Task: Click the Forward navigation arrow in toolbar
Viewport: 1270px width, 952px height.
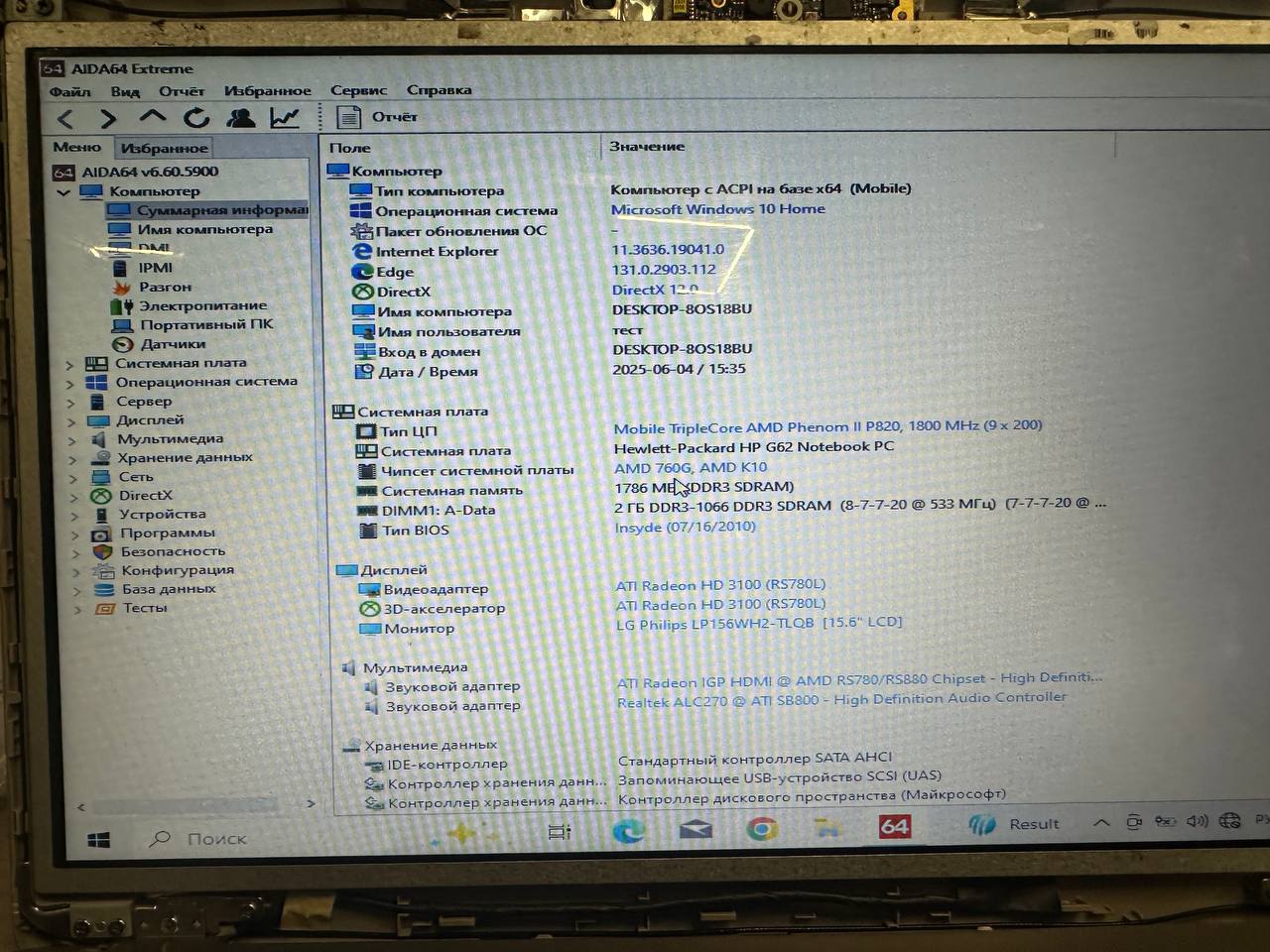Action: (x=108, y=119)
